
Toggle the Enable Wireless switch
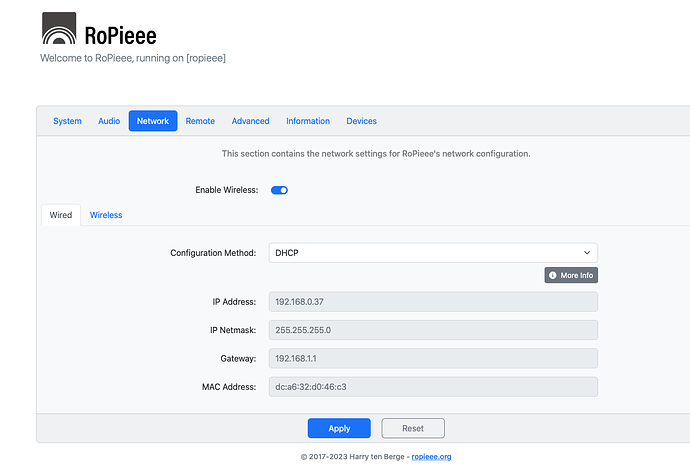point(279,190)
